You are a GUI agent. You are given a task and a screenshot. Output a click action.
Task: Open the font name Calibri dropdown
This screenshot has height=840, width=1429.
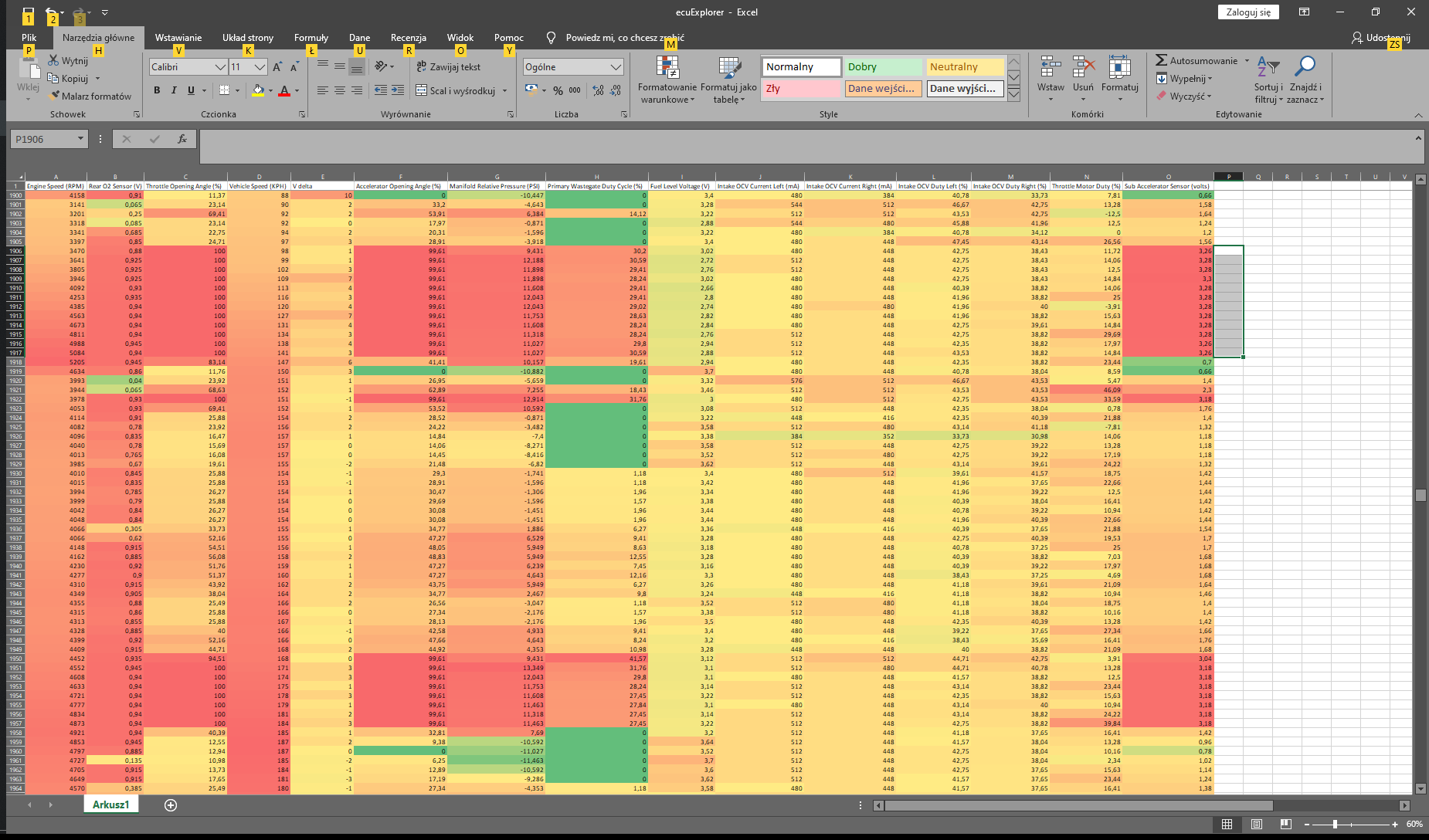[219, 67]
